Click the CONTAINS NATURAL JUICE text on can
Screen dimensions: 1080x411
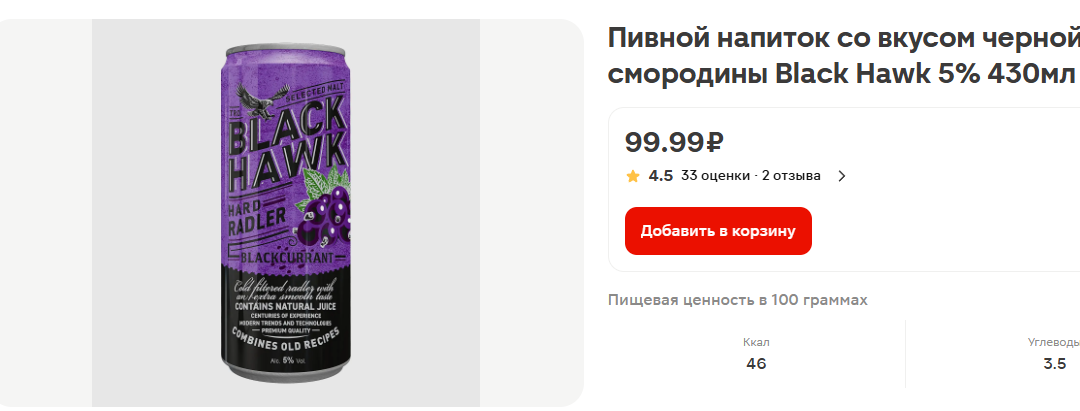coord(284,305)
